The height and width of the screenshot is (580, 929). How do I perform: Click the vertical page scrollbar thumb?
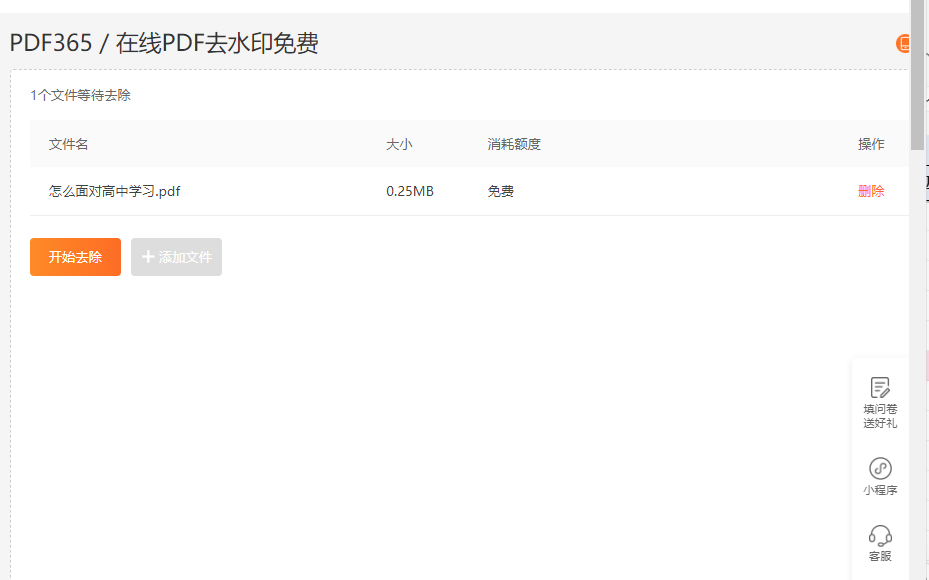[917, 75]
